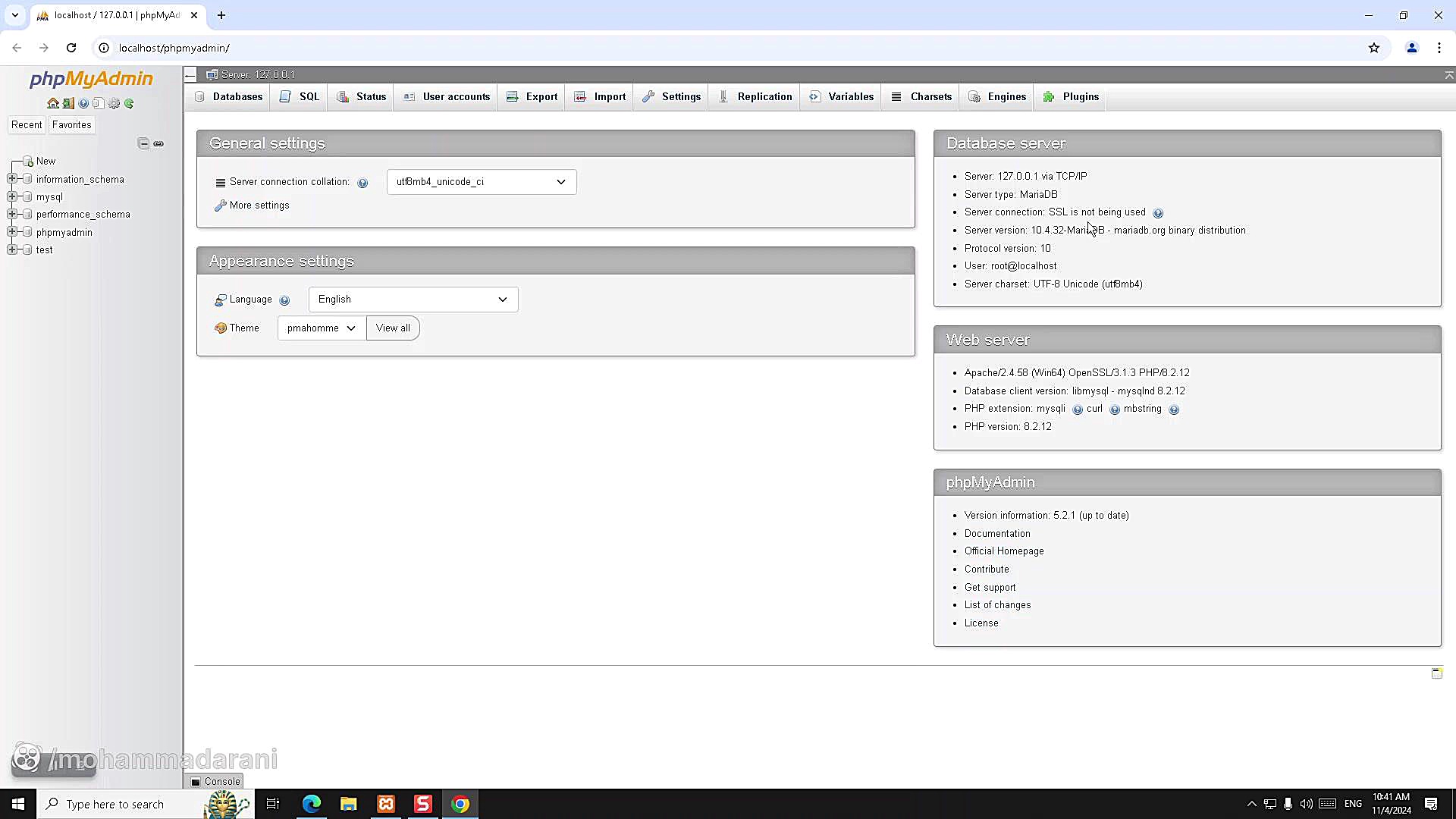Click the help icon after mbstring extension
The width and height of the screenshot is (1456, 819).
tap(1174, 409)
